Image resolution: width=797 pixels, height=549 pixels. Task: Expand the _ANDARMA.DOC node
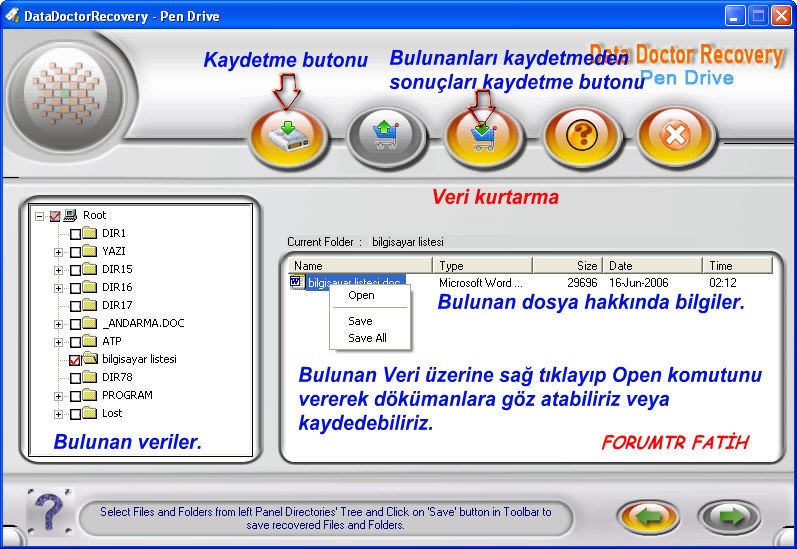(58, 324)
